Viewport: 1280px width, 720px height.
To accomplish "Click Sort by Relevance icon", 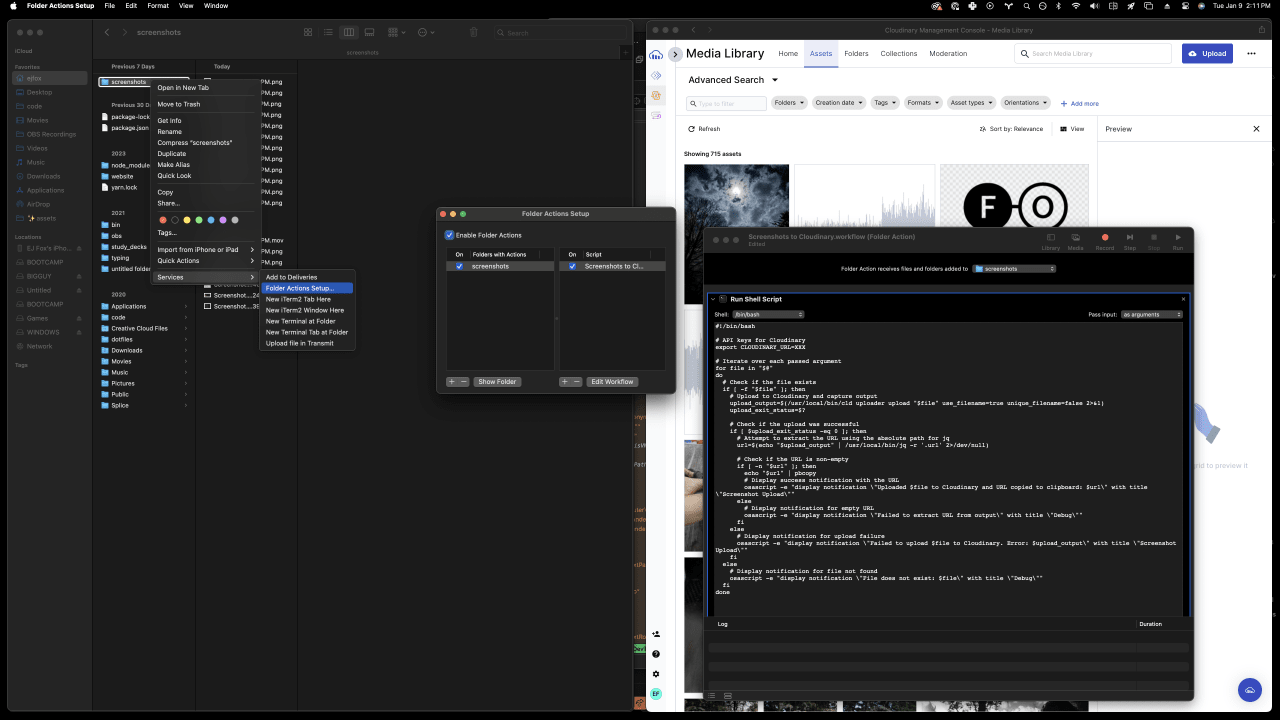I will tap(982, 128).
